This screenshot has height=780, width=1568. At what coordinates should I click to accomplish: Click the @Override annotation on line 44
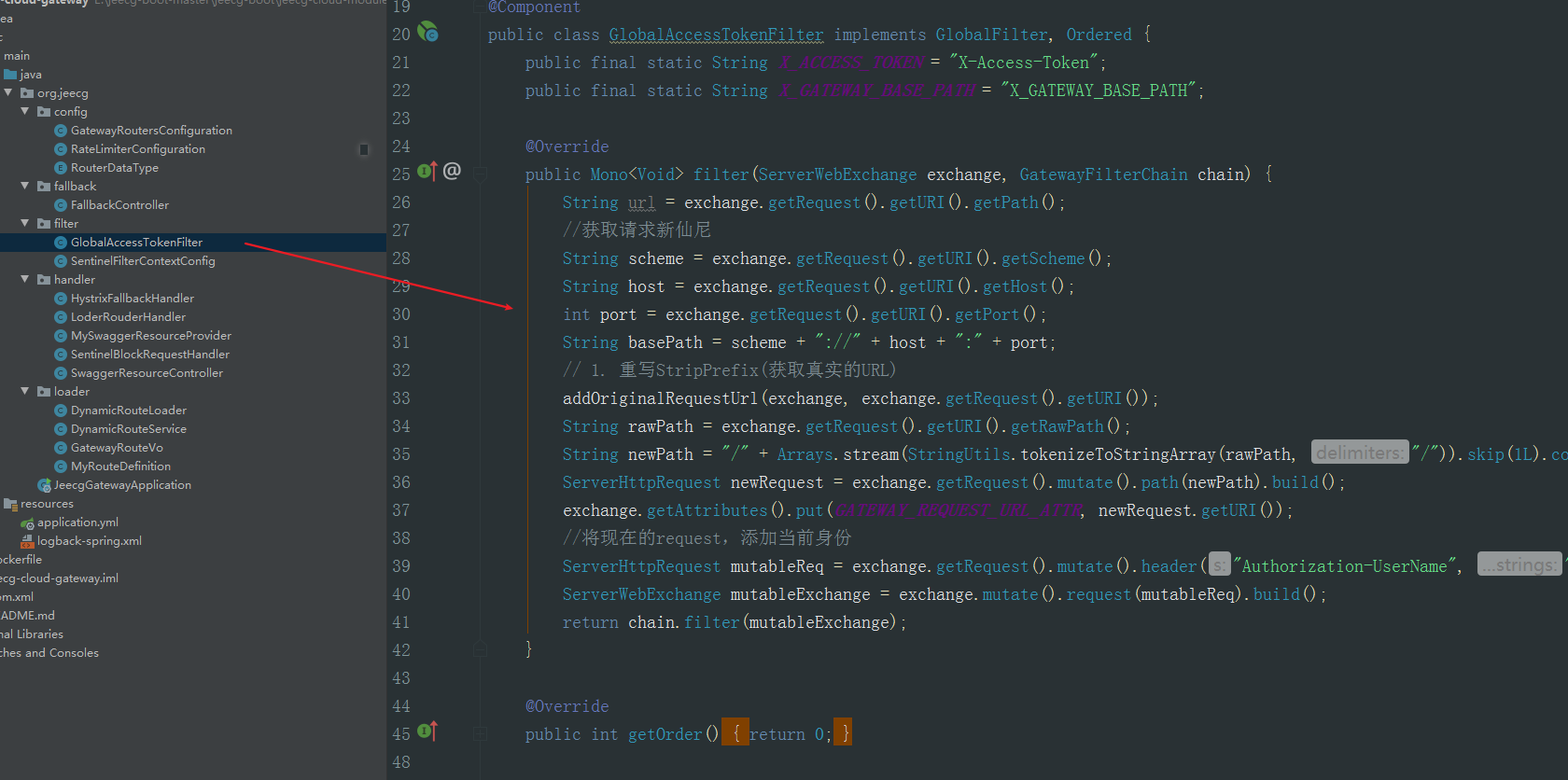tap(567, 706)
